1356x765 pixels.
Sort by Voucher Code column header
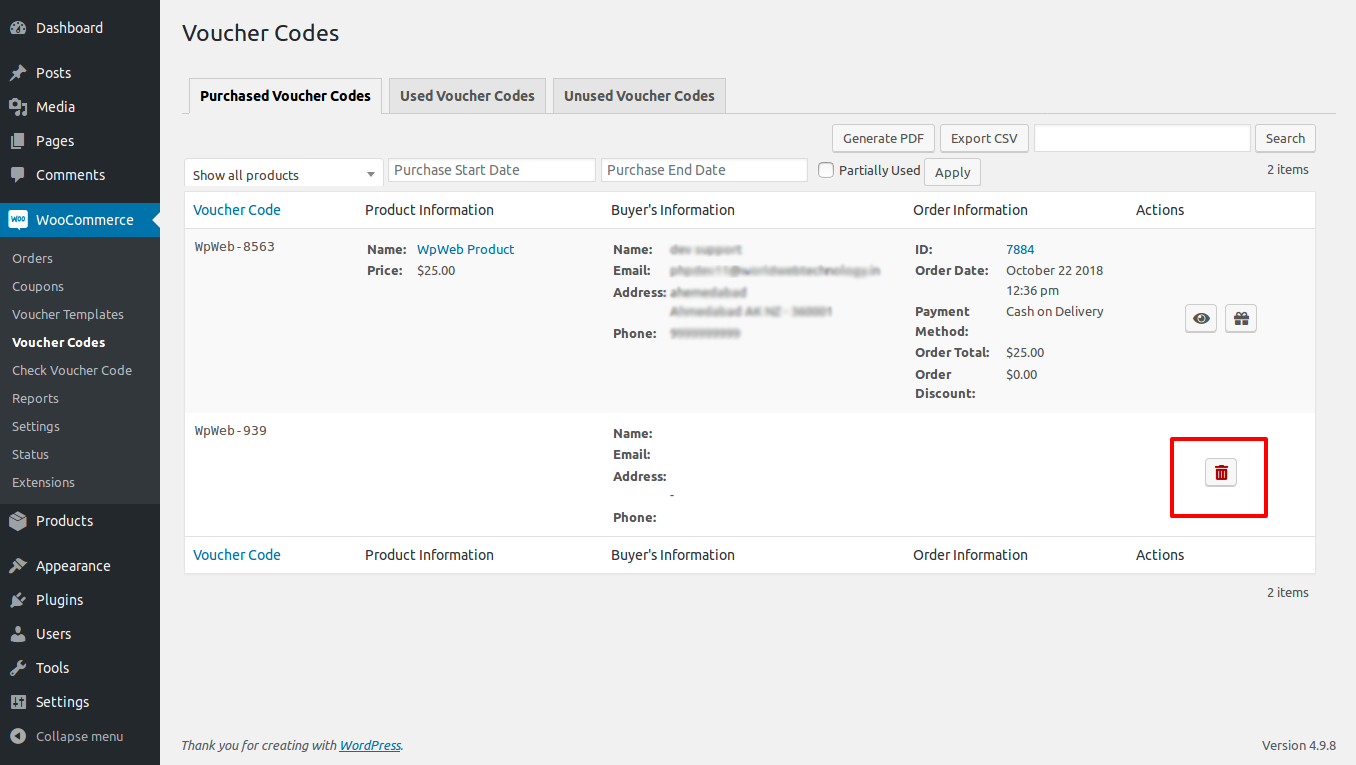(x=237, y=210)
